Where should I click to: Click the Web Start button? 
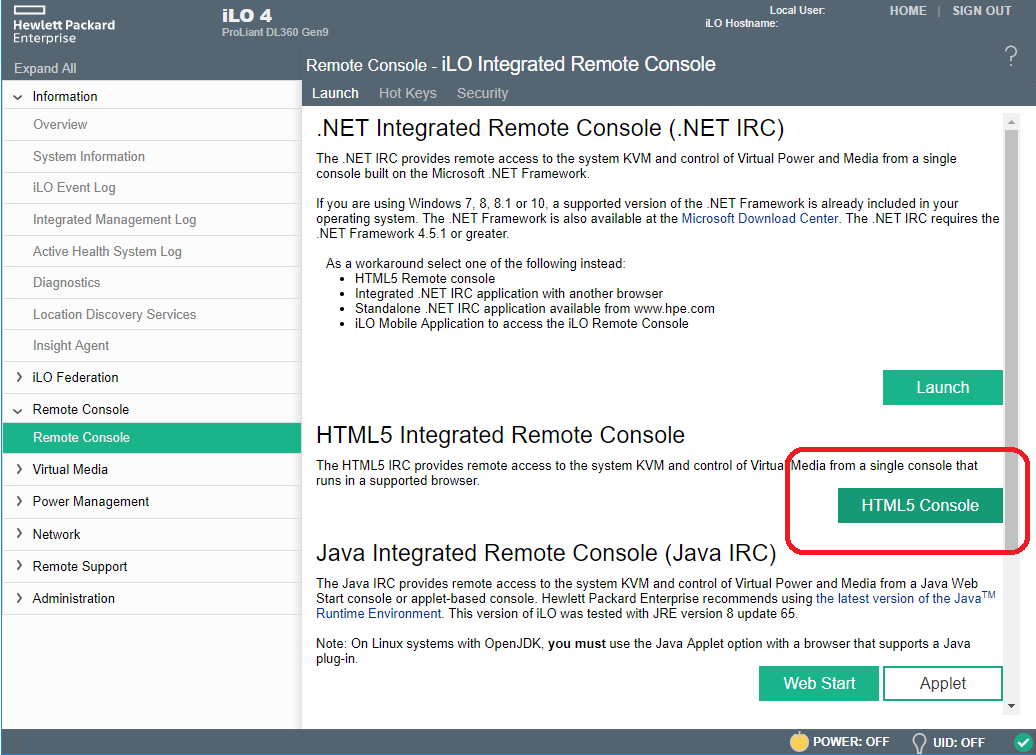pyautogui.click(x=819, y=683)
